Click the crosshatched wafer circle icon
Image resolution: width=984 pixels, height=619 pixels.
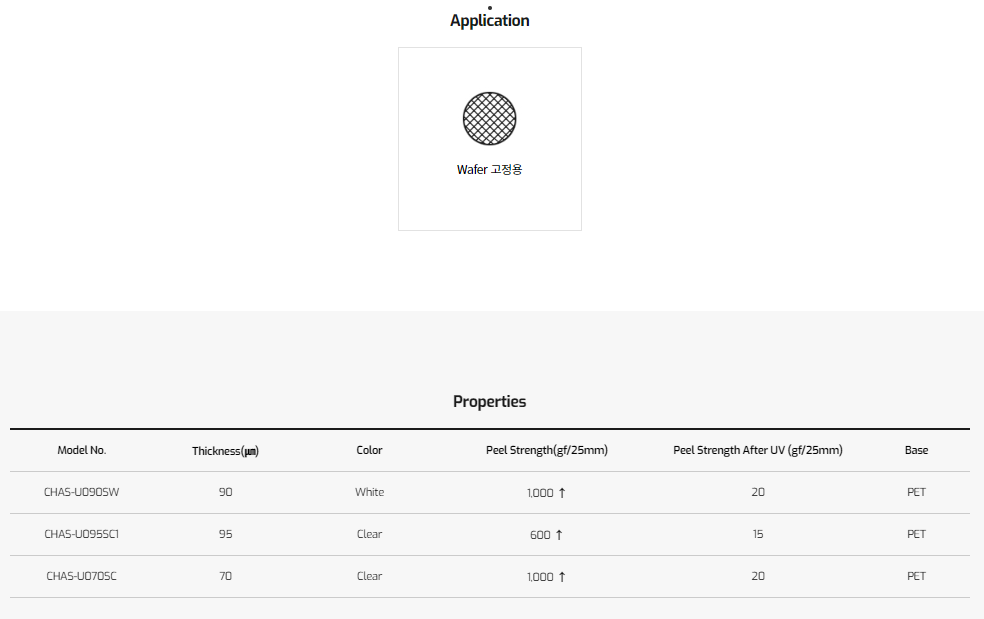489,118
